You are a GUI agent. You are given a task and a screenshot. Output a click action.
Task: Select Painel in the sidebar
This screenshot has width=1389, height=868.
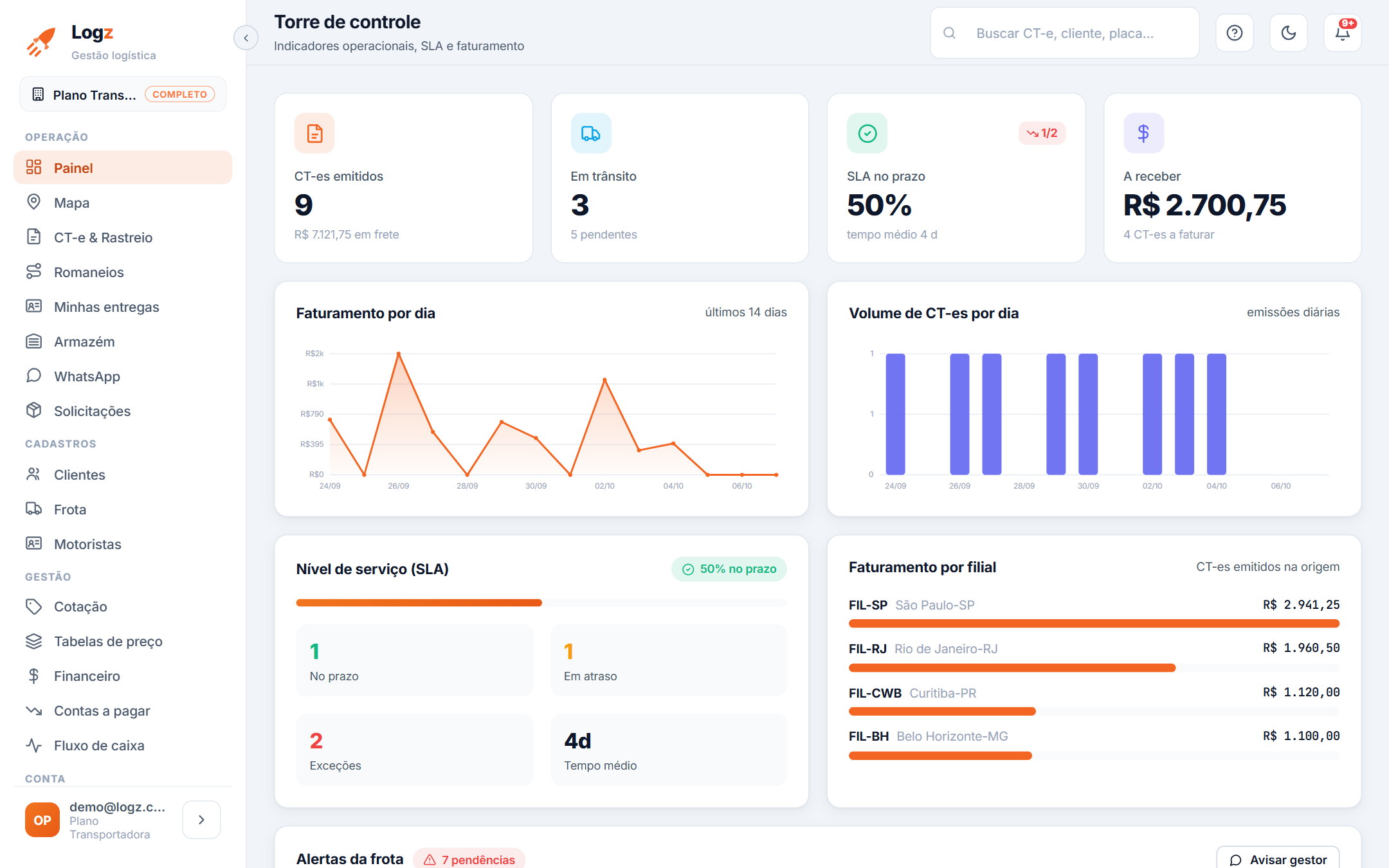pyautogui.click(x=123, y=168)
